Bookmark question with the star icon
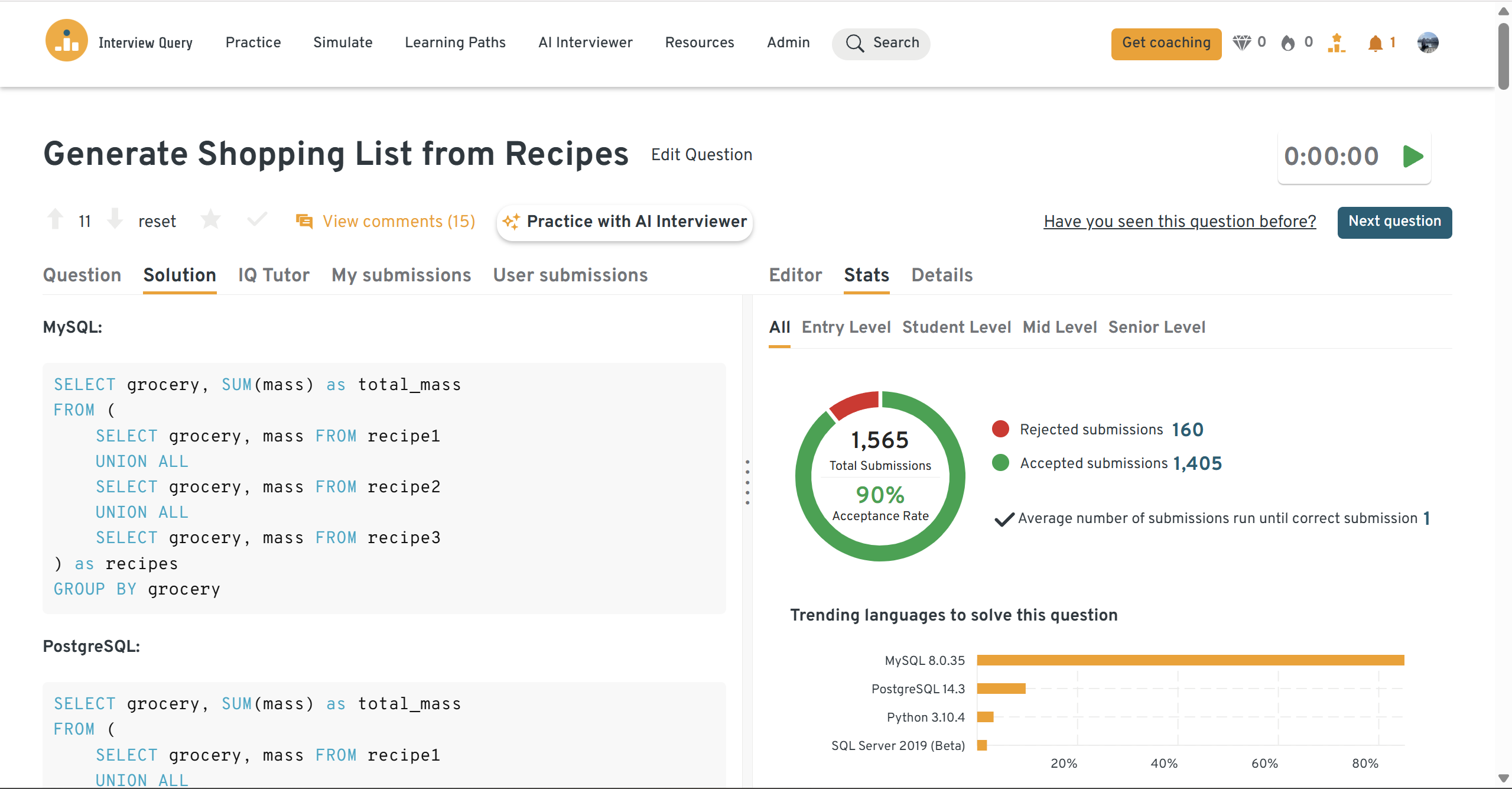This screenshot has width=1512, height=789. pos(210,220)
